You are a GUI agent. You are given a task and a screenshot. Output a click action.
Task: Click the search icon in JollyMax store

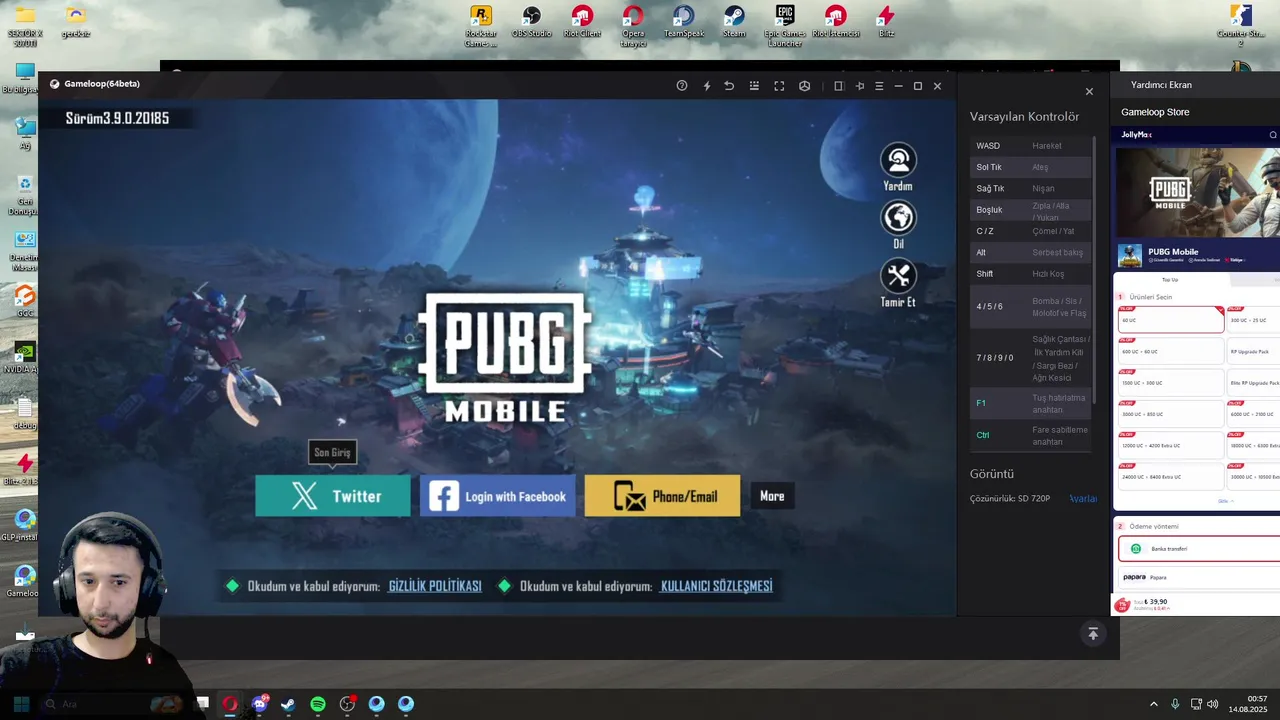pyautogui.click(x=1273, y=134)
